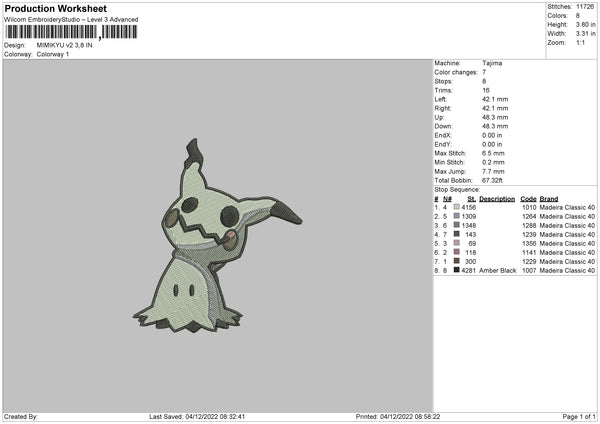Click the pink swatch, code 1356
Viewport: 600px width, 424px height.
[457, 243]
